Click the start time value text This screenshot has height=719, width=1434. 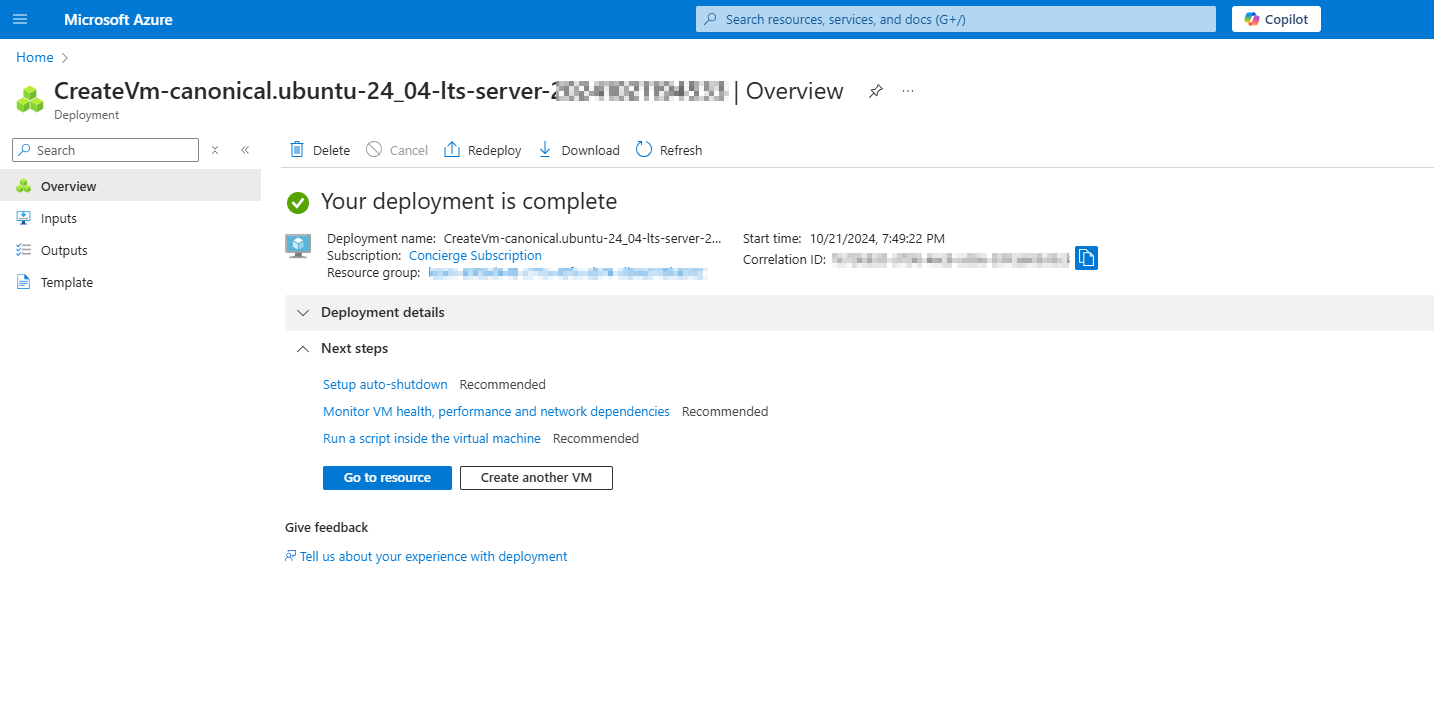[877, 238]
